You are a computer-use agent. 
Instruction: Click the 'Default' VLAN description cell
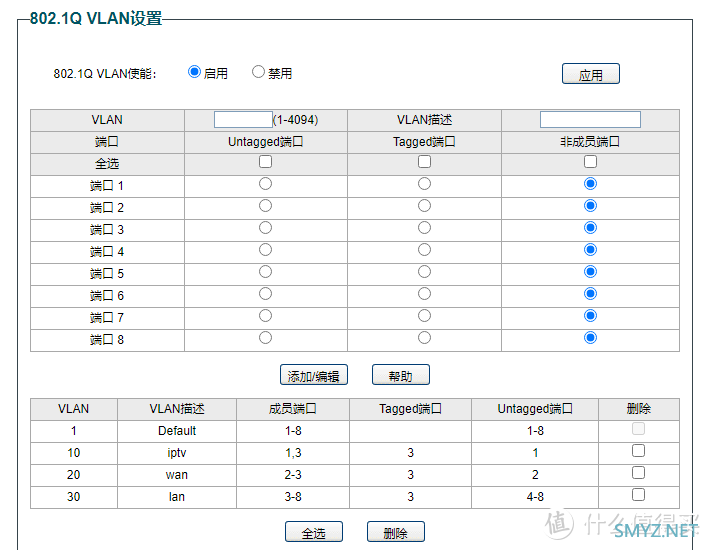(x=177, y=431)
